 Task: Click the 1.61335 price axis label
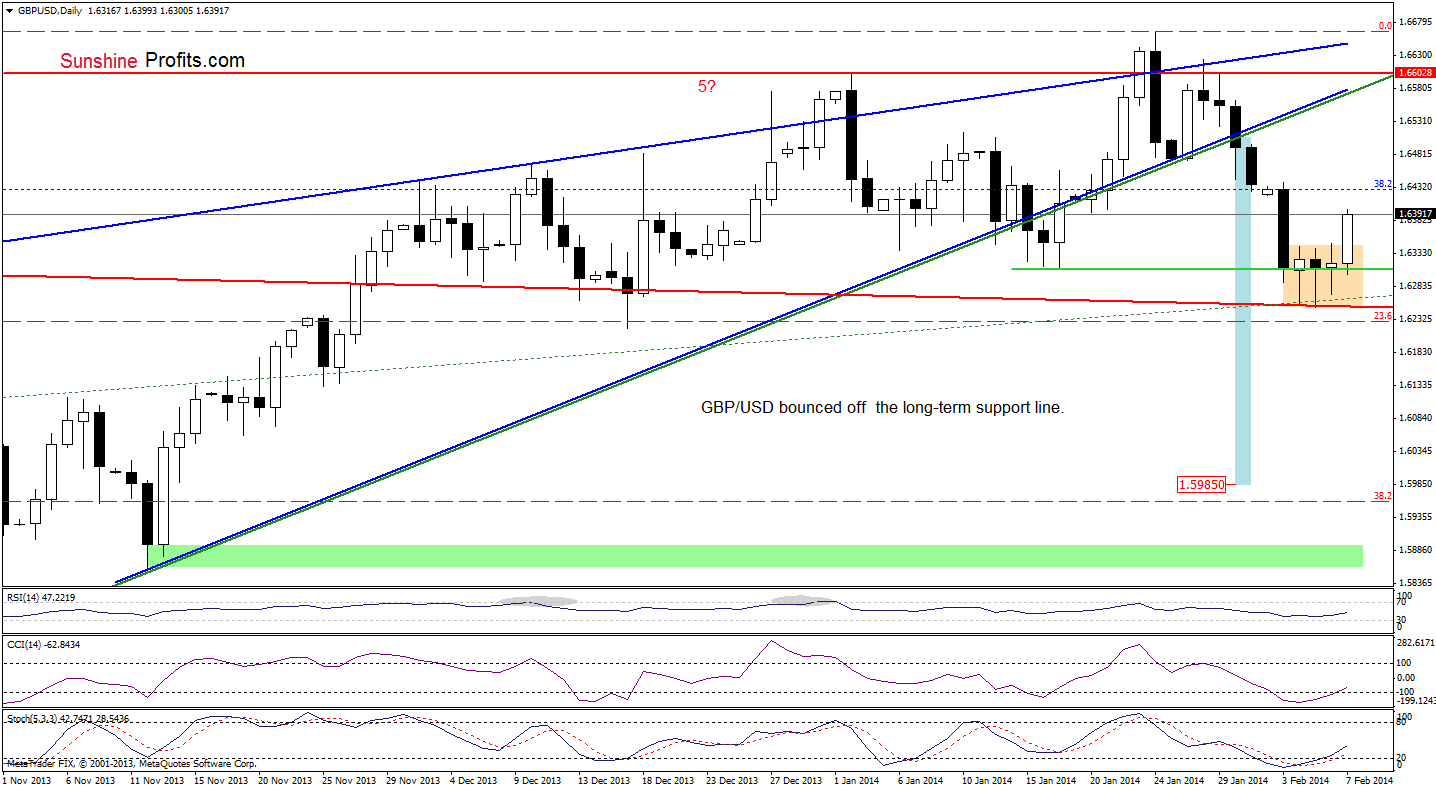tap(1414, 384)
